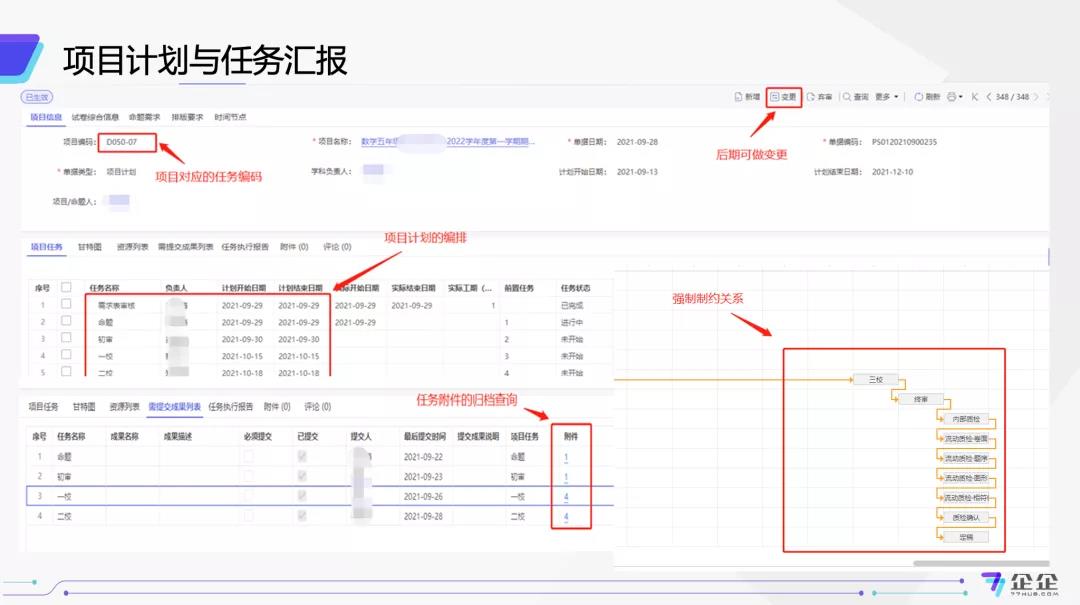The width and height of the screenshot is (1080, 605).
Task: Open the 试卷综合信息 tab
Action: pos(95,117)
